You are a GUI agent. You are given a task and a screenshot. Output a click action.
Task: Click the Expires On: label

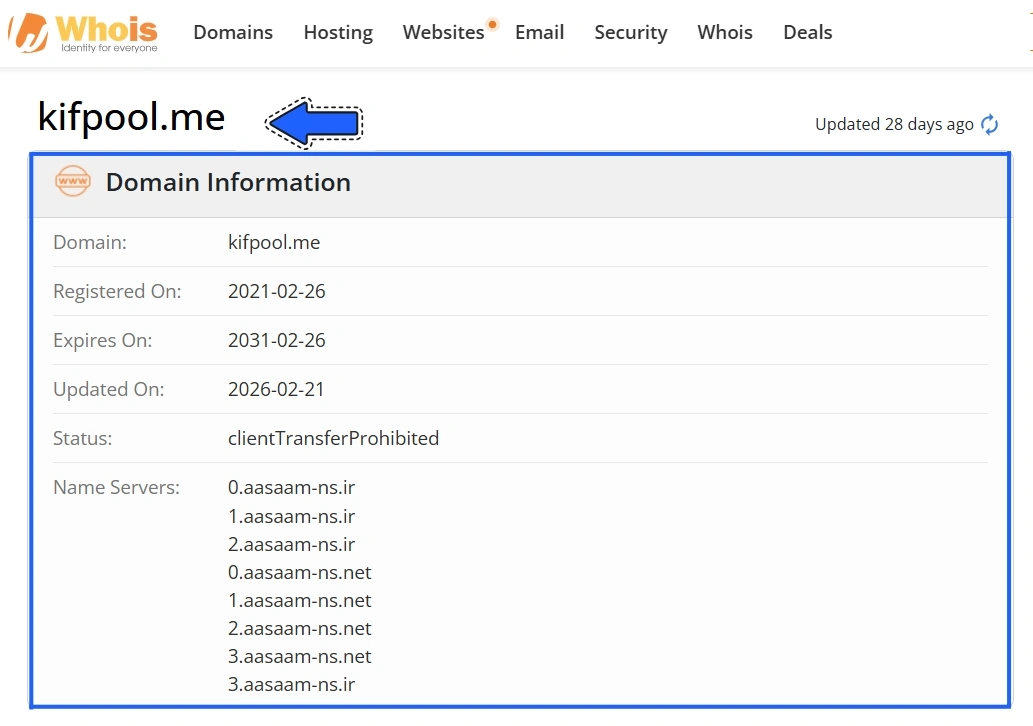(102, 341)
